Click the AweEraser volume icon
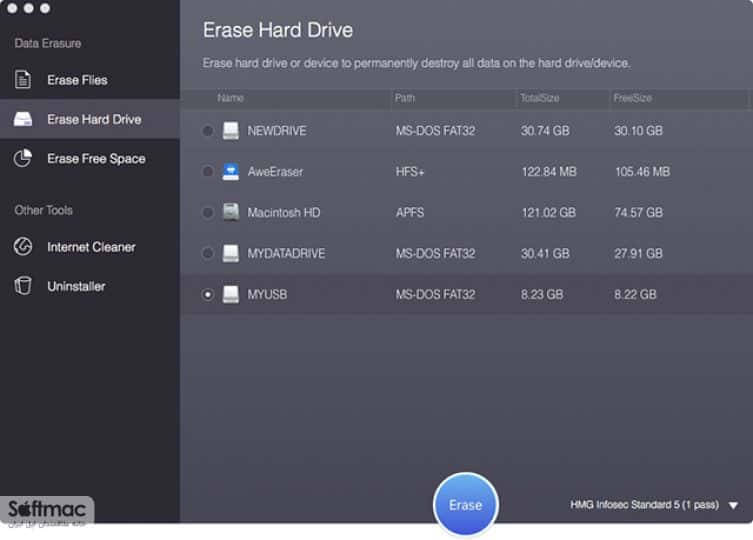 pos(231,172)
